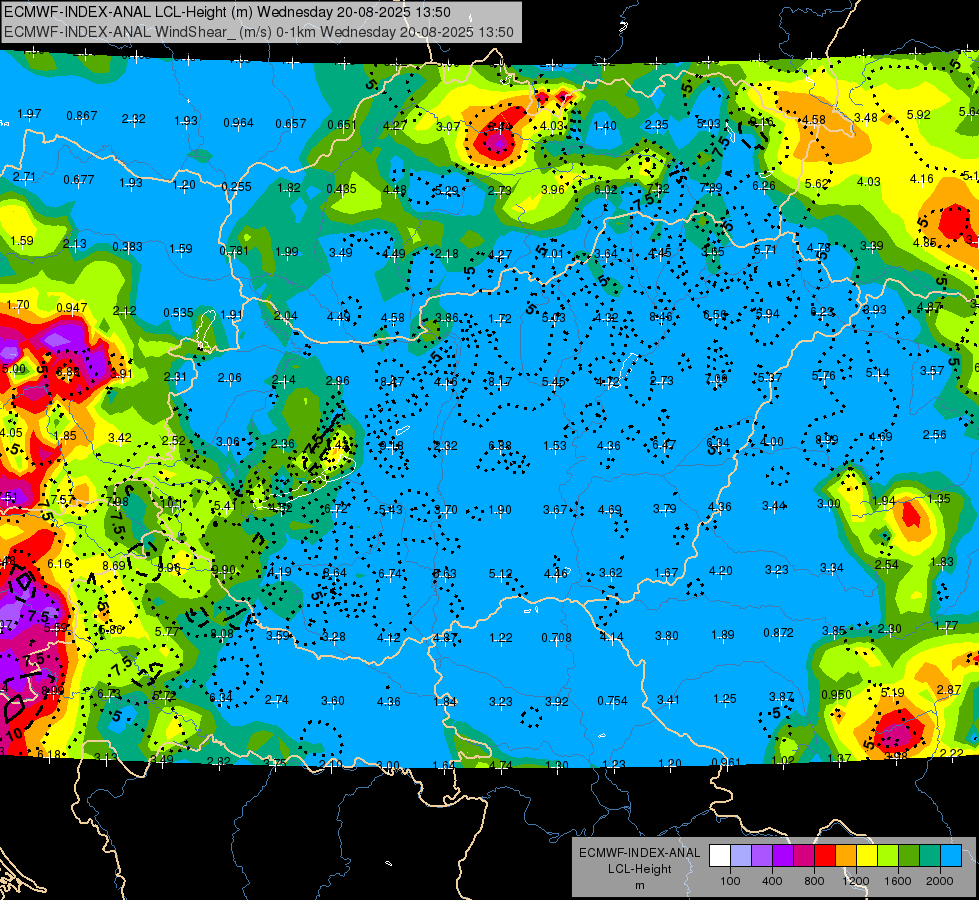Click the legend tick label '1600'
This screenshot has width=979, height=900.
coord(898,881)
